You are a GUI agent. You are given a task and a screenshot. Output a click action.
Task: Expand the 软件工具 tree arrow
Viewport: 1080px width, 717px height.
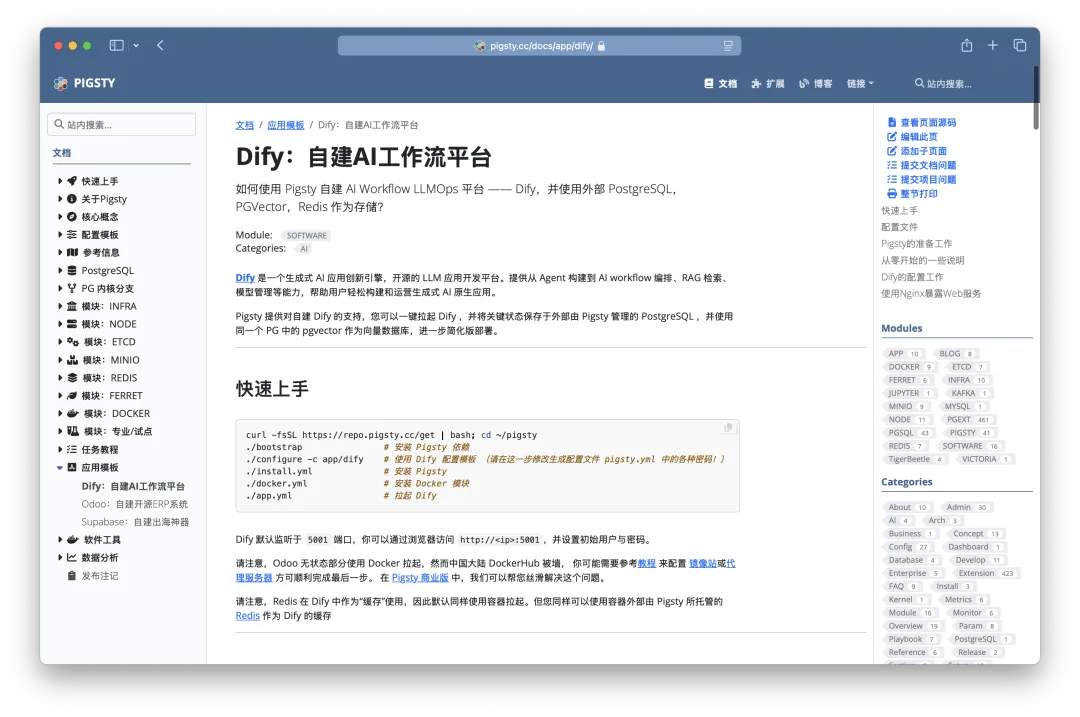pyautogui.click(x=60, y=540)
